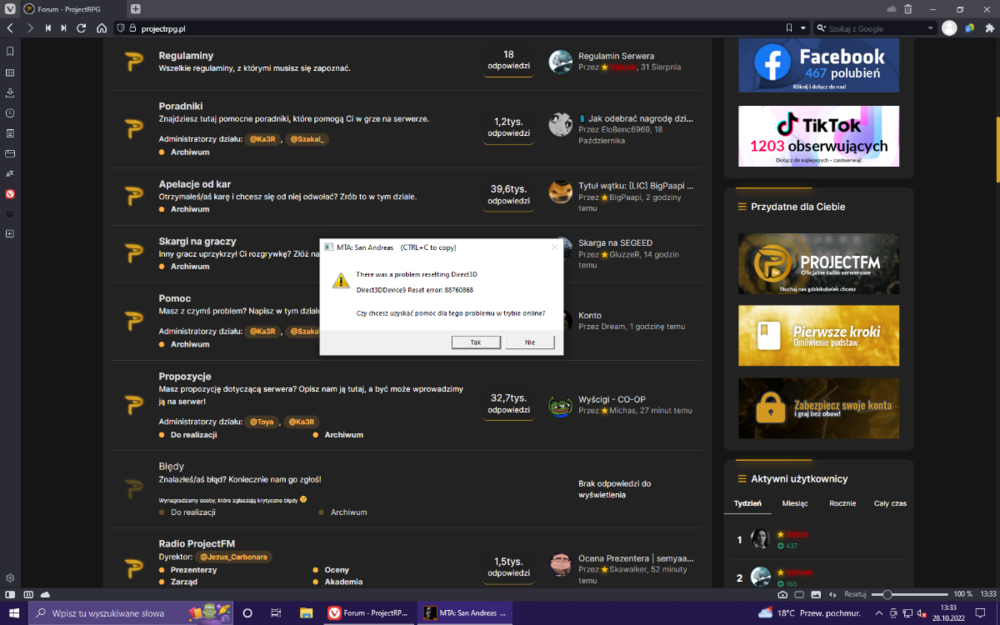1000x625 pixels.
Task: Open the Facebook 467 polubień banner
Action: point(818,65)
